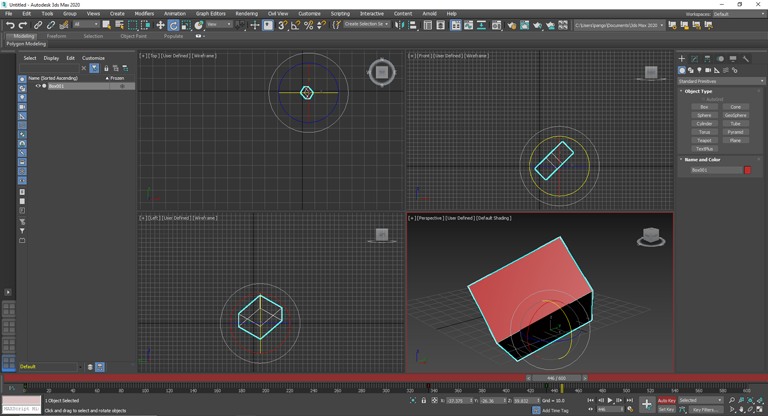Click the large plus Set Keys button
The height and width of the screenshot is (416, 768).
click(x=647, y=405)
